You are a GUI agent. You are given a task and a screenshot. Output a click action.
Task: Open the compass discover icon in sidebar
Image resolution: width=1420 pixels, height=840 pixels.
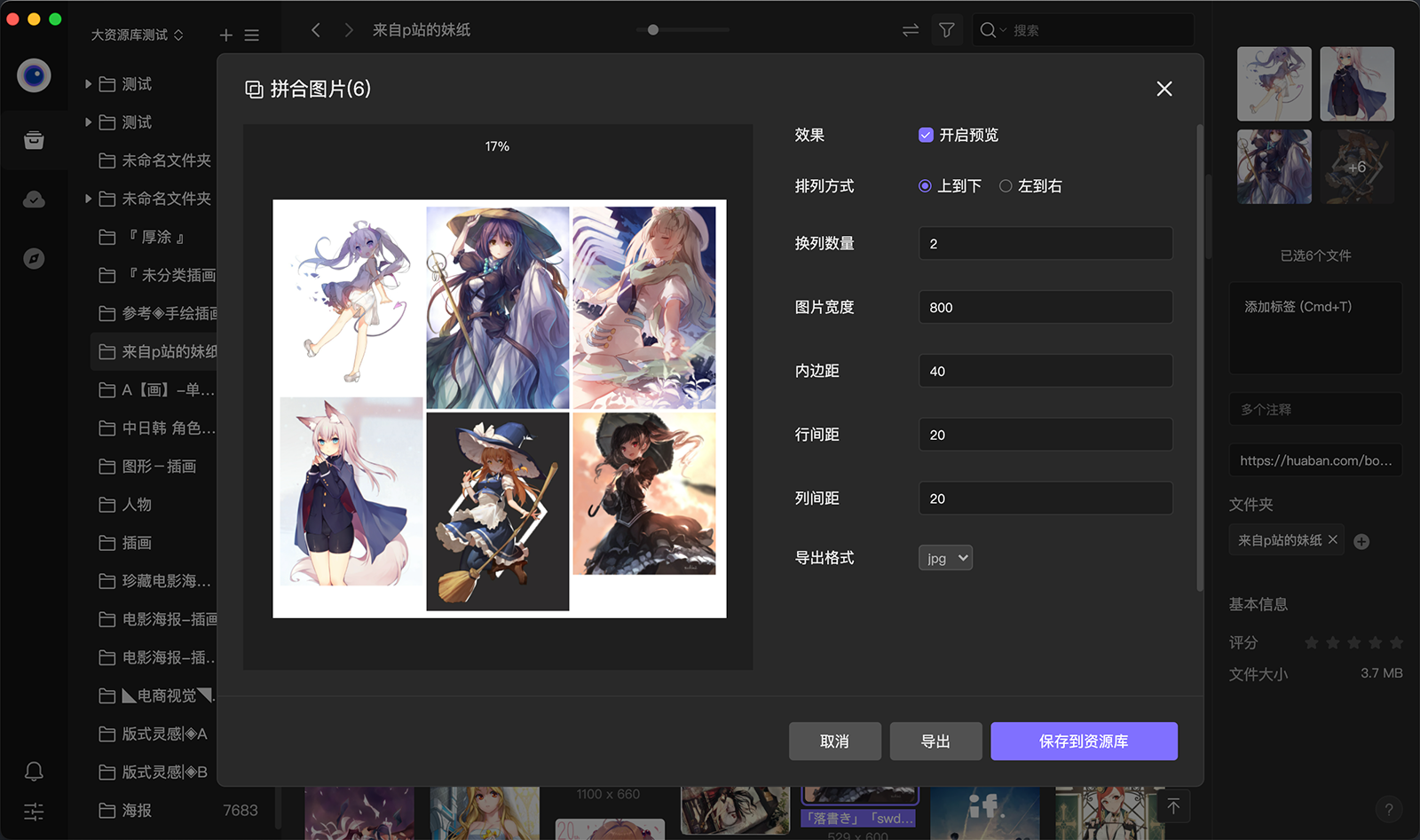[34, 258]
